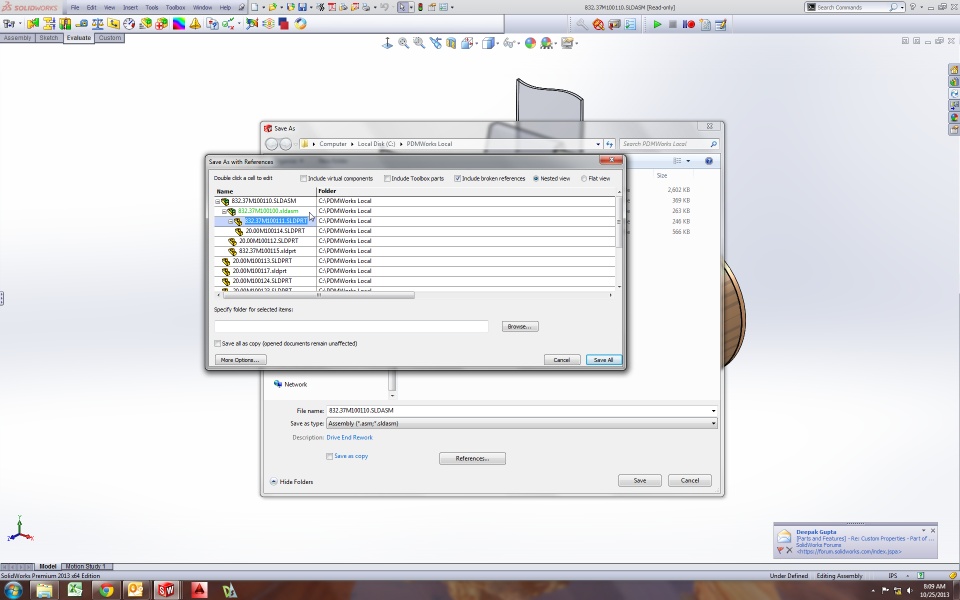This screenshot has height=600, width=960.
Task: Click the Zoom to Area icon
Action: 419,43
